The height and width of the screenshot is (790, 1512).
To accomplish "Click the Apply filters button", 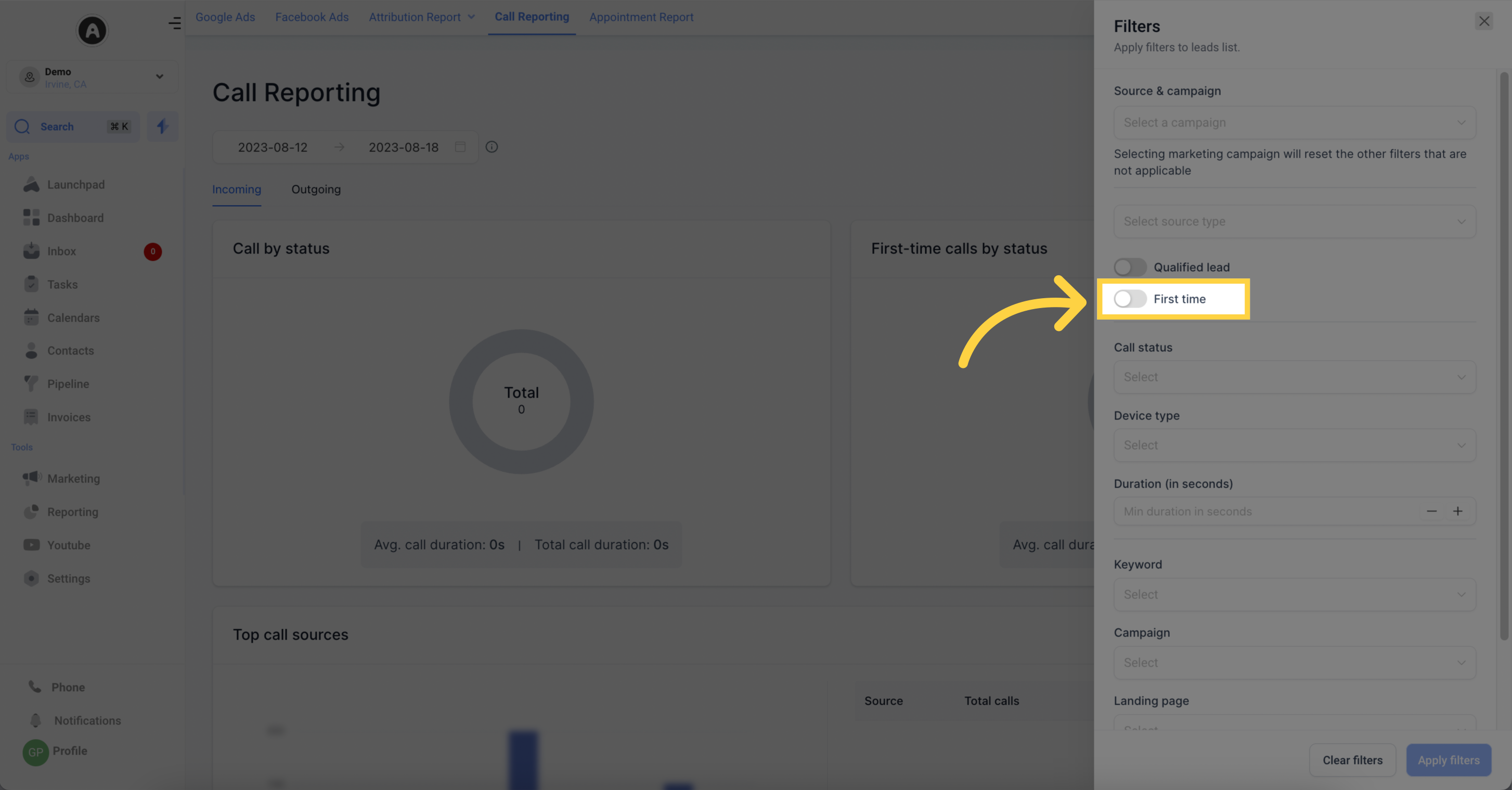I will click(x=1449, y=760).
